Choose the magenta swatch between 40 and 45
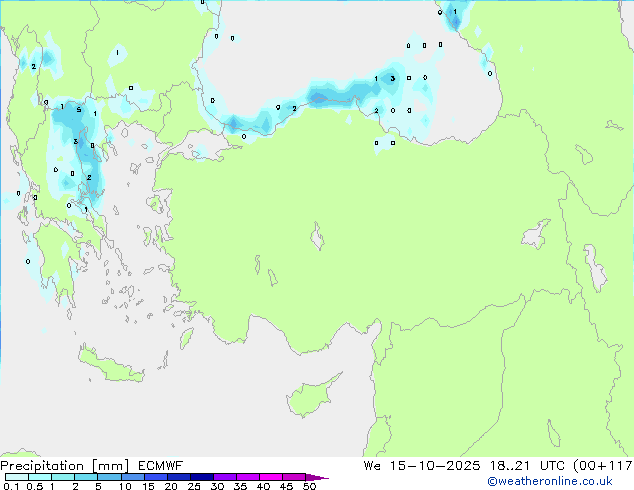Screen dimensions: 634x490 [x=271, y=477]
